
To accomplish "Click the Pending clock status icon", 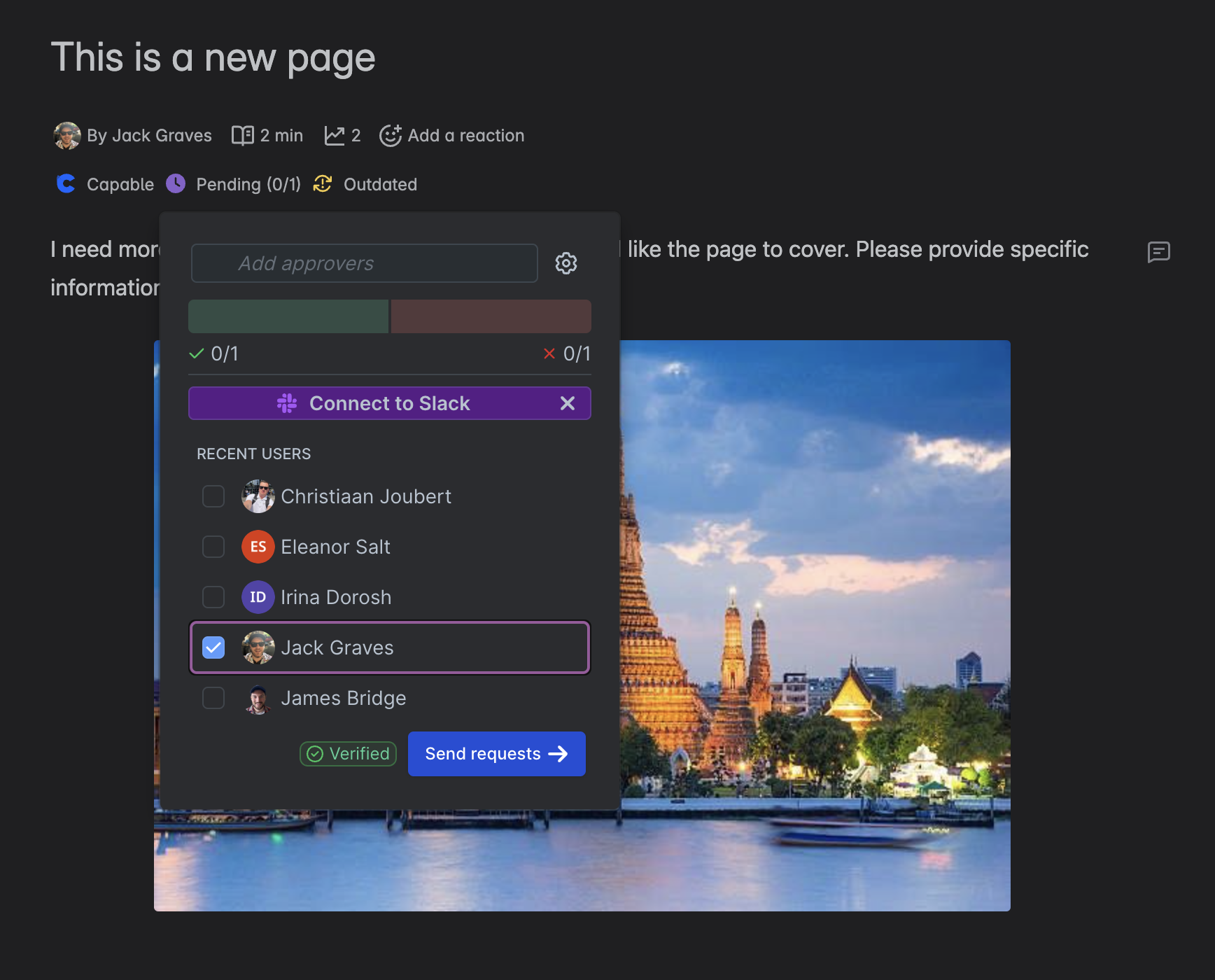I will [x=176, y=184].
